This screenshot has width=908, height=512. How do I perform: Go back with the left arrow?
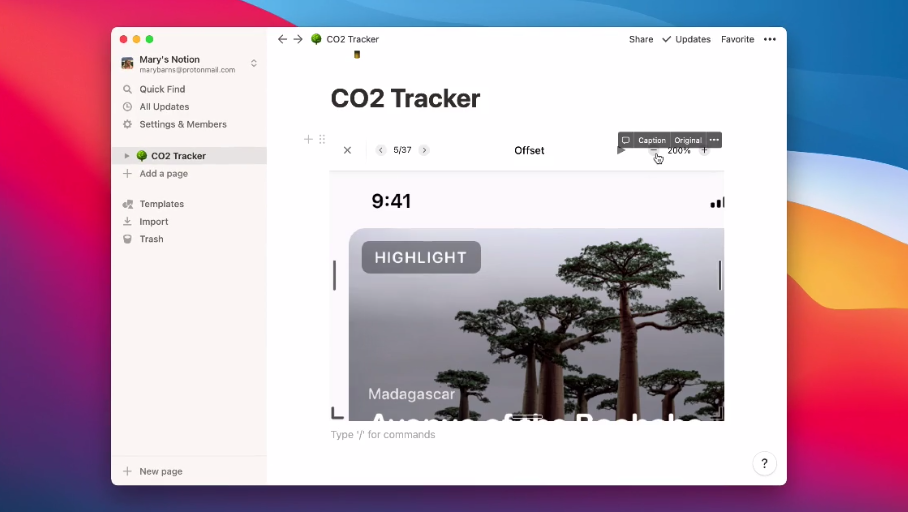point(282,39)
